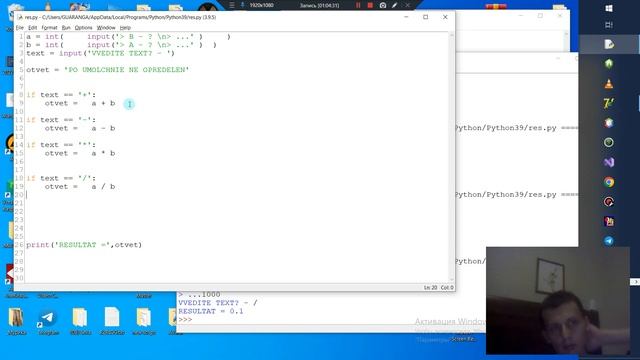Viewport: 640px width, 360px height.
Task: Click the 'PO UMOLCHNIE NE OPREDELEN' string
Action: pos(127,70)
